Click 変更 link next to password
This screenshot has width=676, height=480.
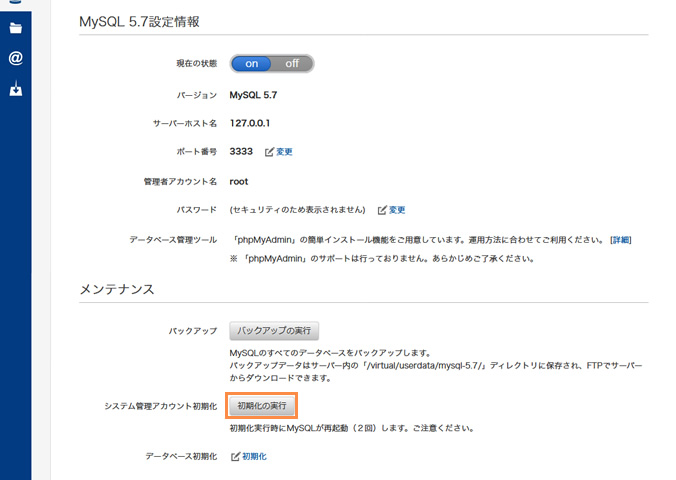(x=397, y=210)
